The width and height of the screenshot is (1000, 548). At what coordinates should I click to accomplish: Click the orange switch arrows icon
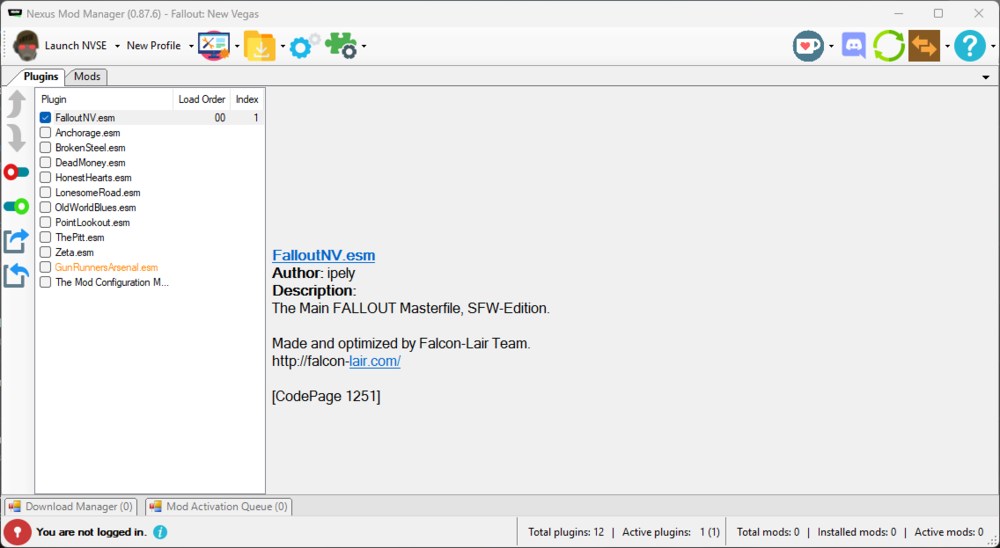click(924, 46)
